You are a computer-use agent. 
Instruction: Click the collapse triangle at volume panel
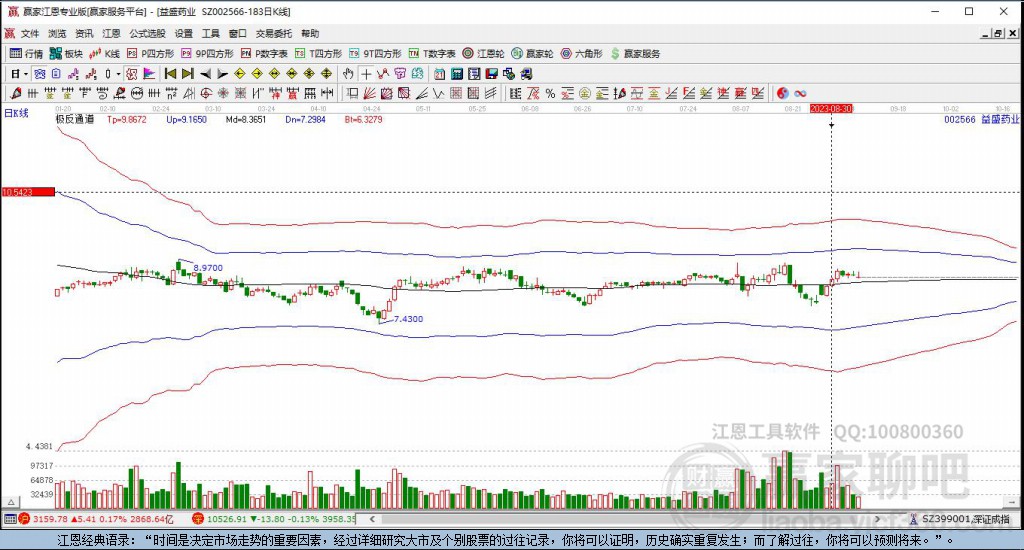click(11, 502)
